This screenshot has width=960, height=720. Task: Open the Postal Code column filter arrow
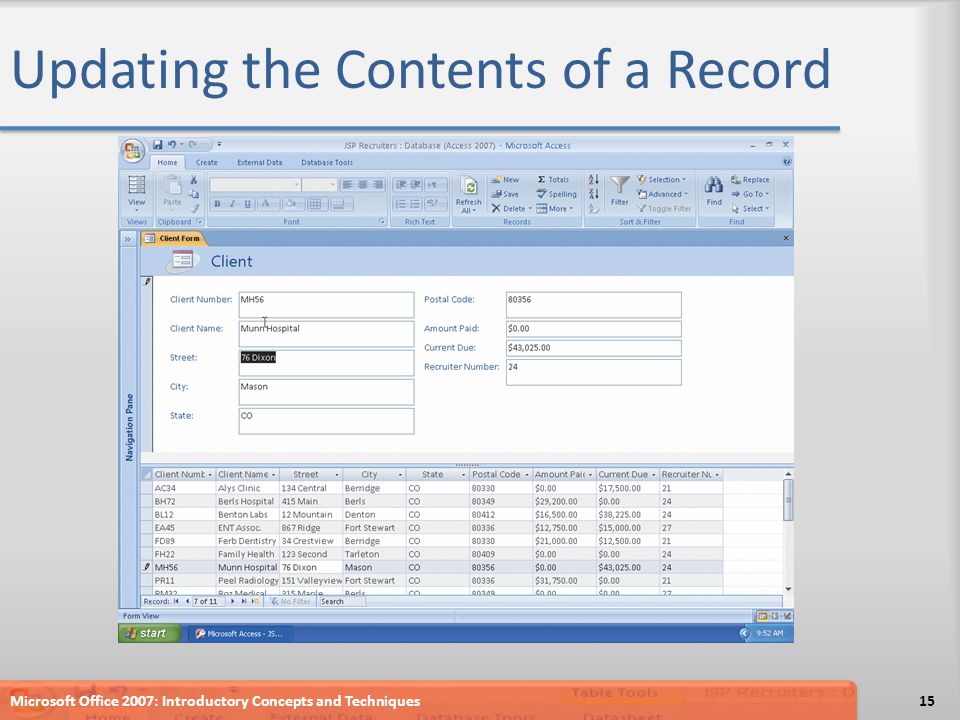point(527,474)
